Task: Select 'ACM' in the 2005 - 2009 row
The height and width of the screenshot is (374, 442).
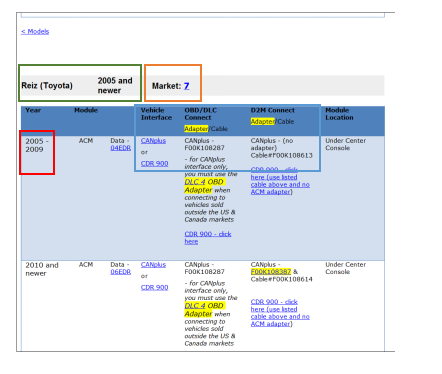Action: [x=86, y=141]
